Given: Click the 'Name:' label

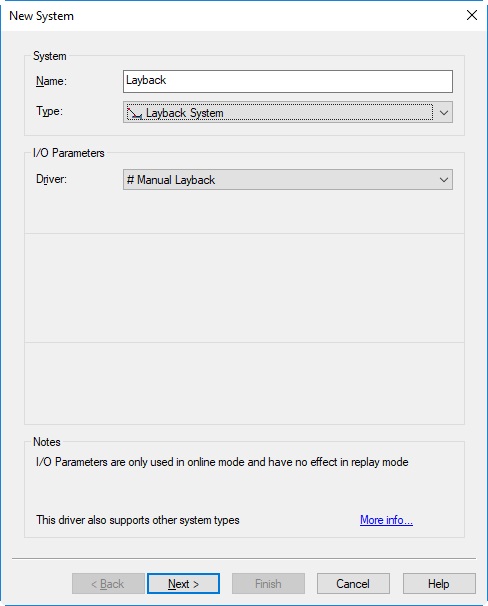Looking at the screenshot, I should [x=51, y=81].
